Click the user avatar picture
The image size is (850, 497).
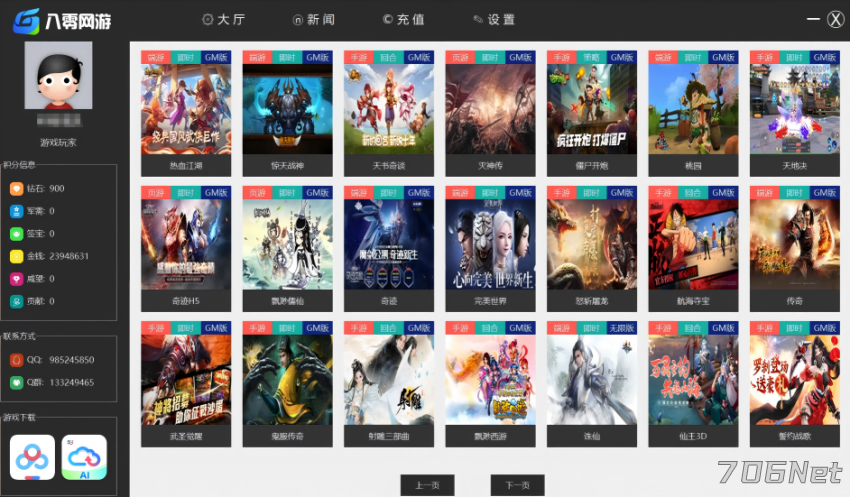(x=59, y=75)
